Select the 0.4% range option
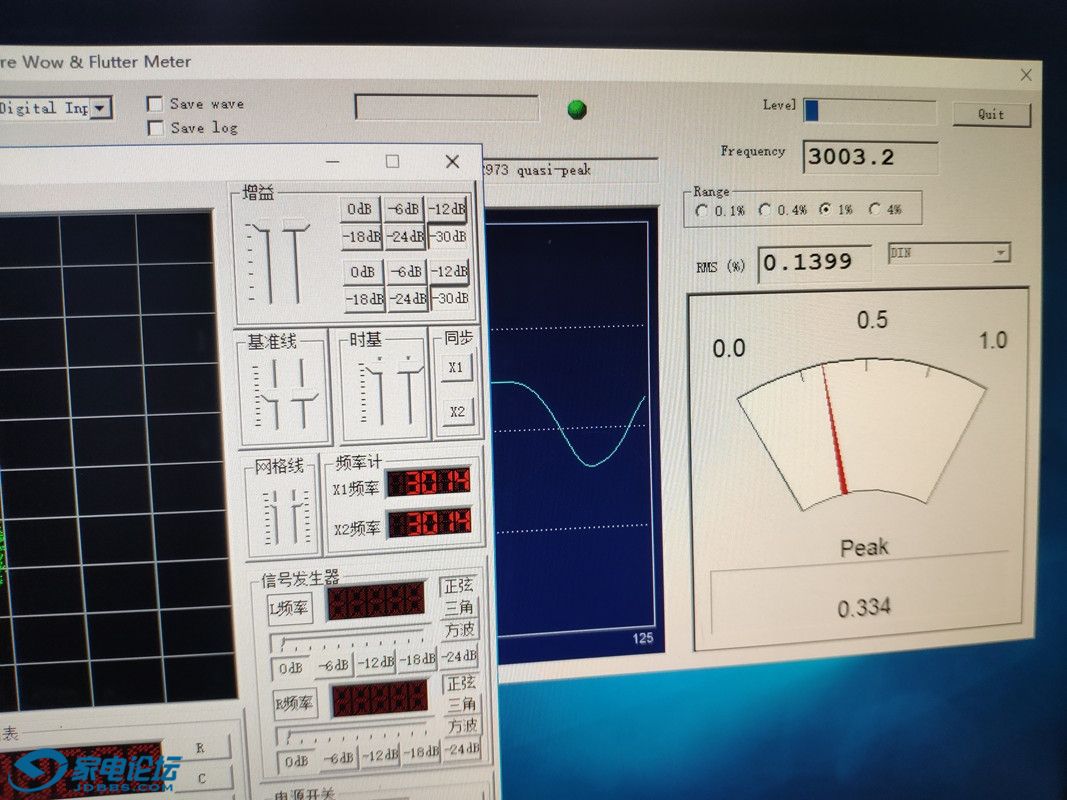Screen dimensions: 1067x800 [765, 210]
